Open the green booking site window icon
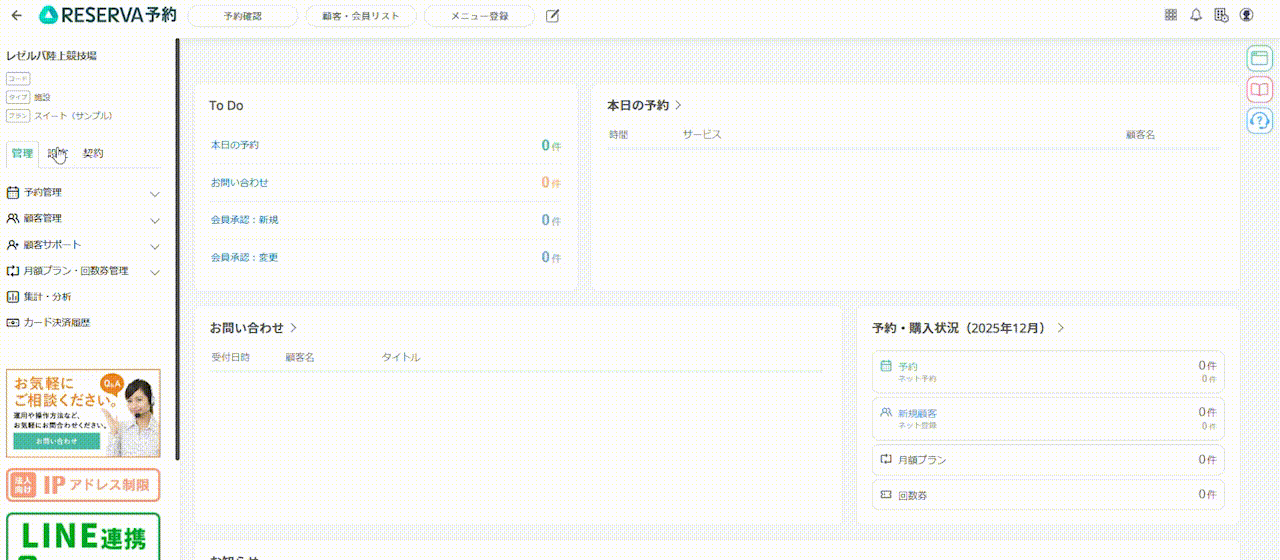1280x560 pixels. [x=1259, y=59]
